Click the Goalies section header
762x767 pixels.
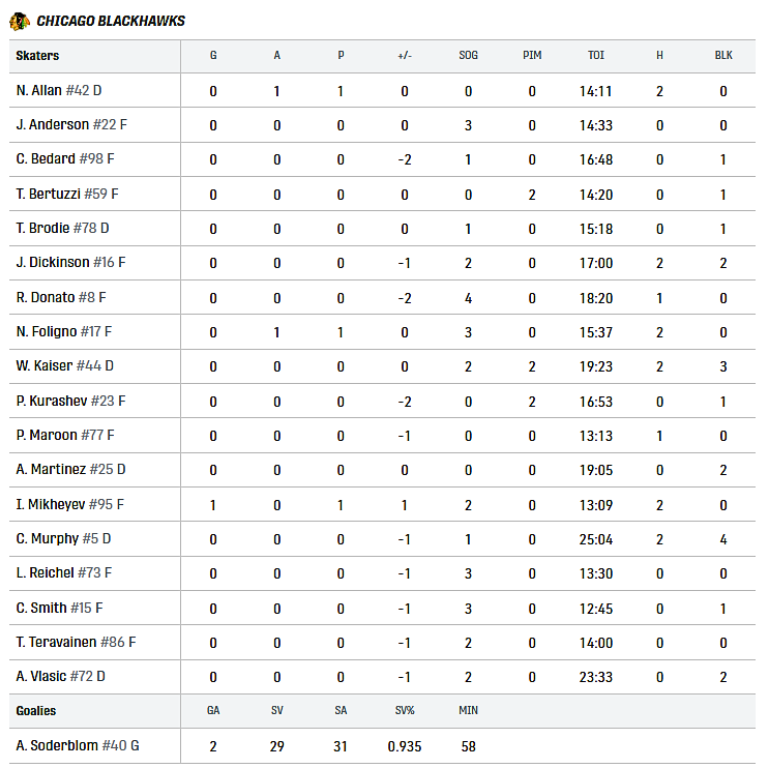click(36, 711)
